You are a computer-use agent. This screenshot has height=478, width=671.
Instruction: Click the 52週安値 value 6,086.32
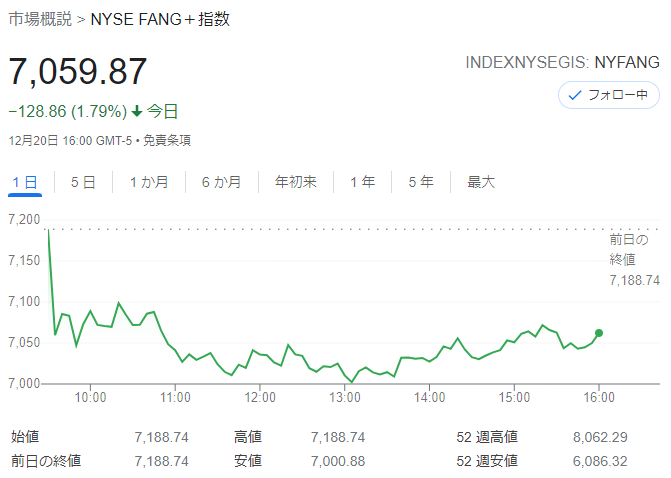coord(600,461)
